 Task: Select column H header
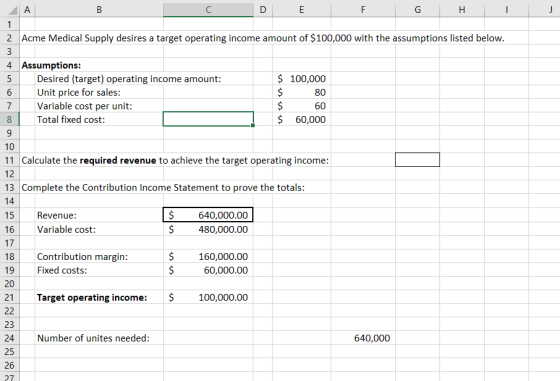tap(462, 10)
